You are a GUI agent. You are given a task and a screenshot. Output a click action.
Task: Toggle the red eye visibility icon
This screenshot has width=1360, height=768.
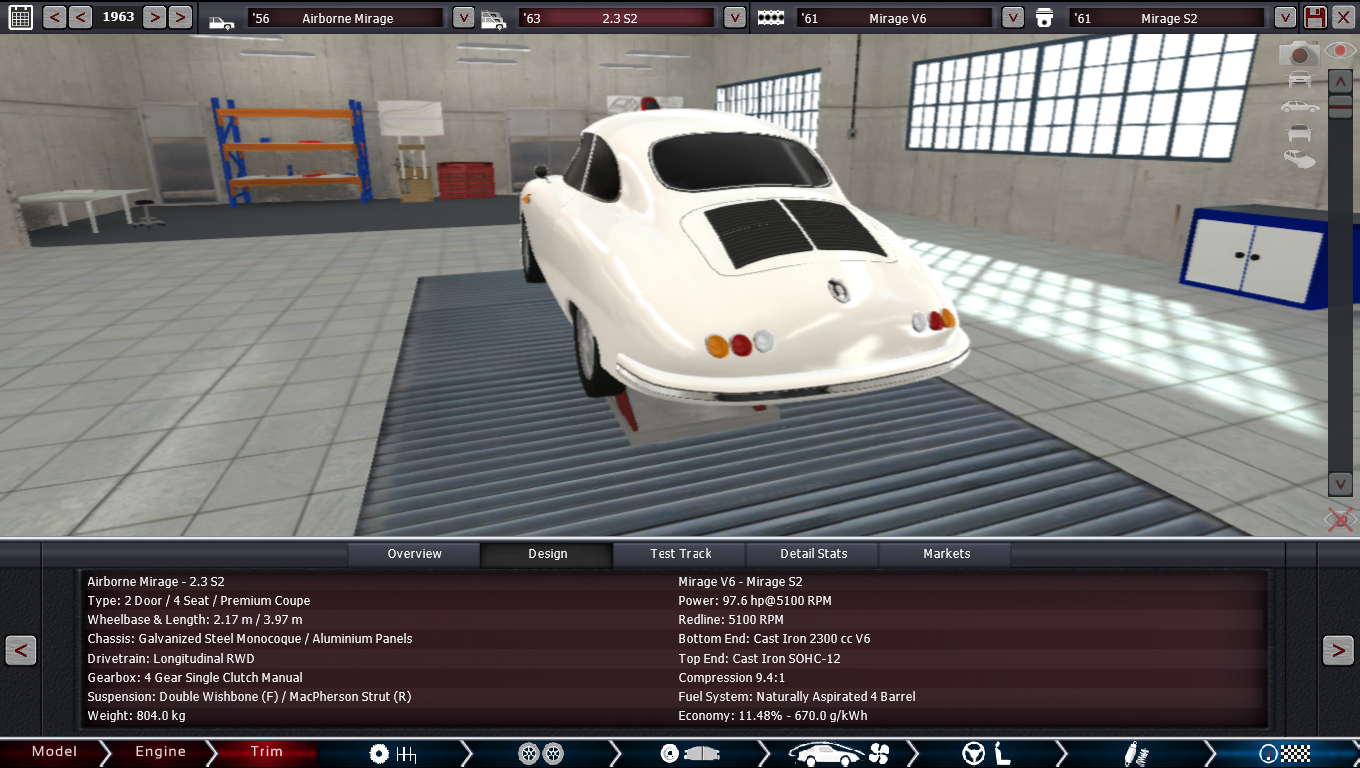(1340, 50)
